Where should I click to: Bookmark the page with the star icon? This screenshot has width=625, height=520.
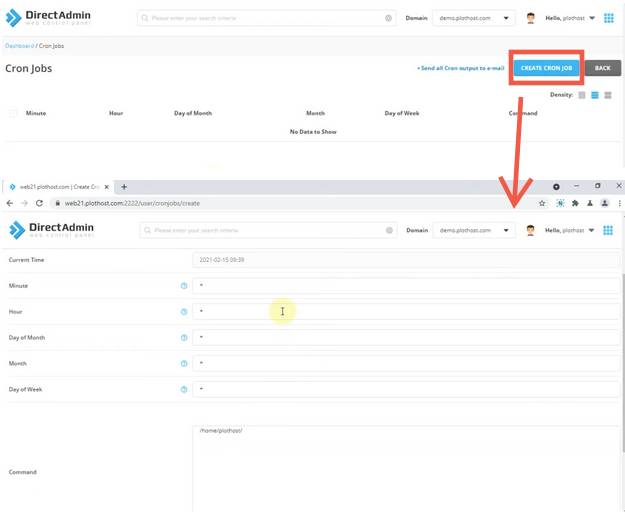tap(542, 203)
